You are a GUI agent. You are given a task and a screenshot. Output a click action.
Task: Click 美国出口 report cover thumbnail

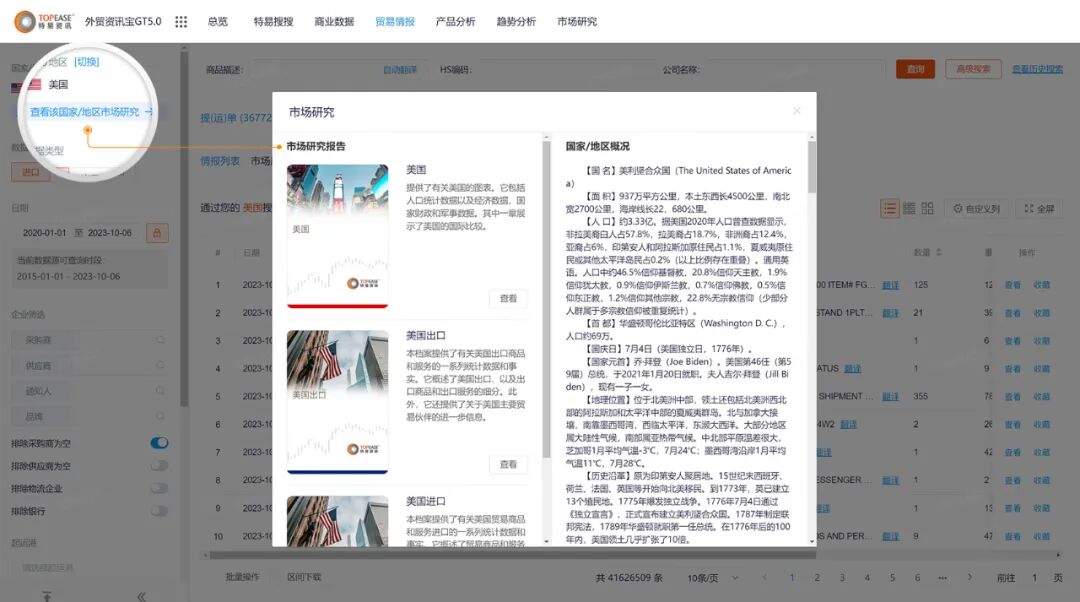338,402
